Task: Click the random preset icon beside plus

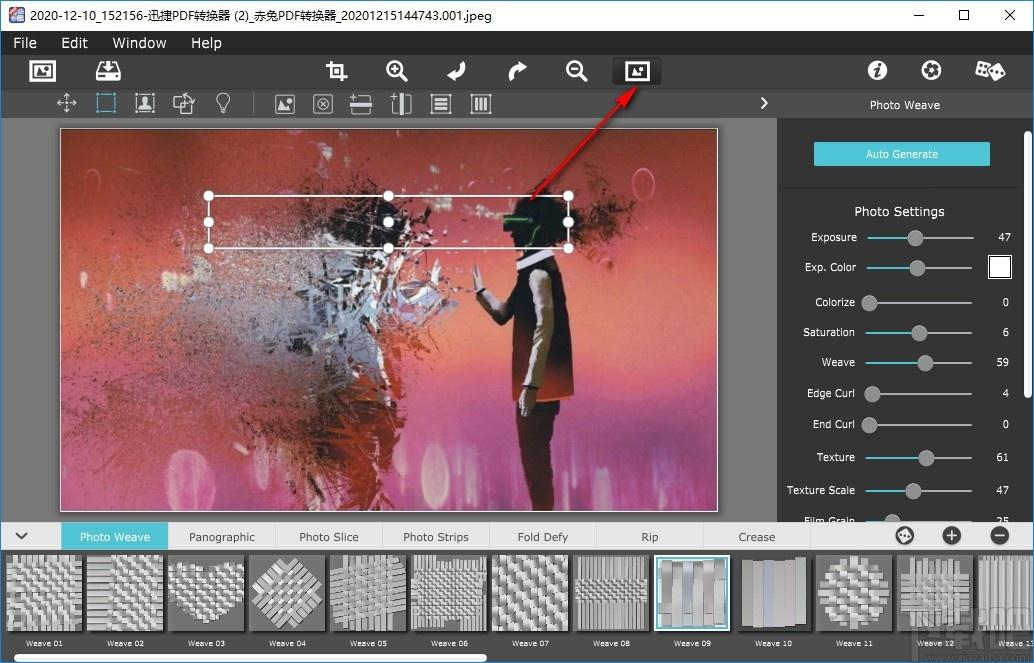Action: tap(905, 536)
